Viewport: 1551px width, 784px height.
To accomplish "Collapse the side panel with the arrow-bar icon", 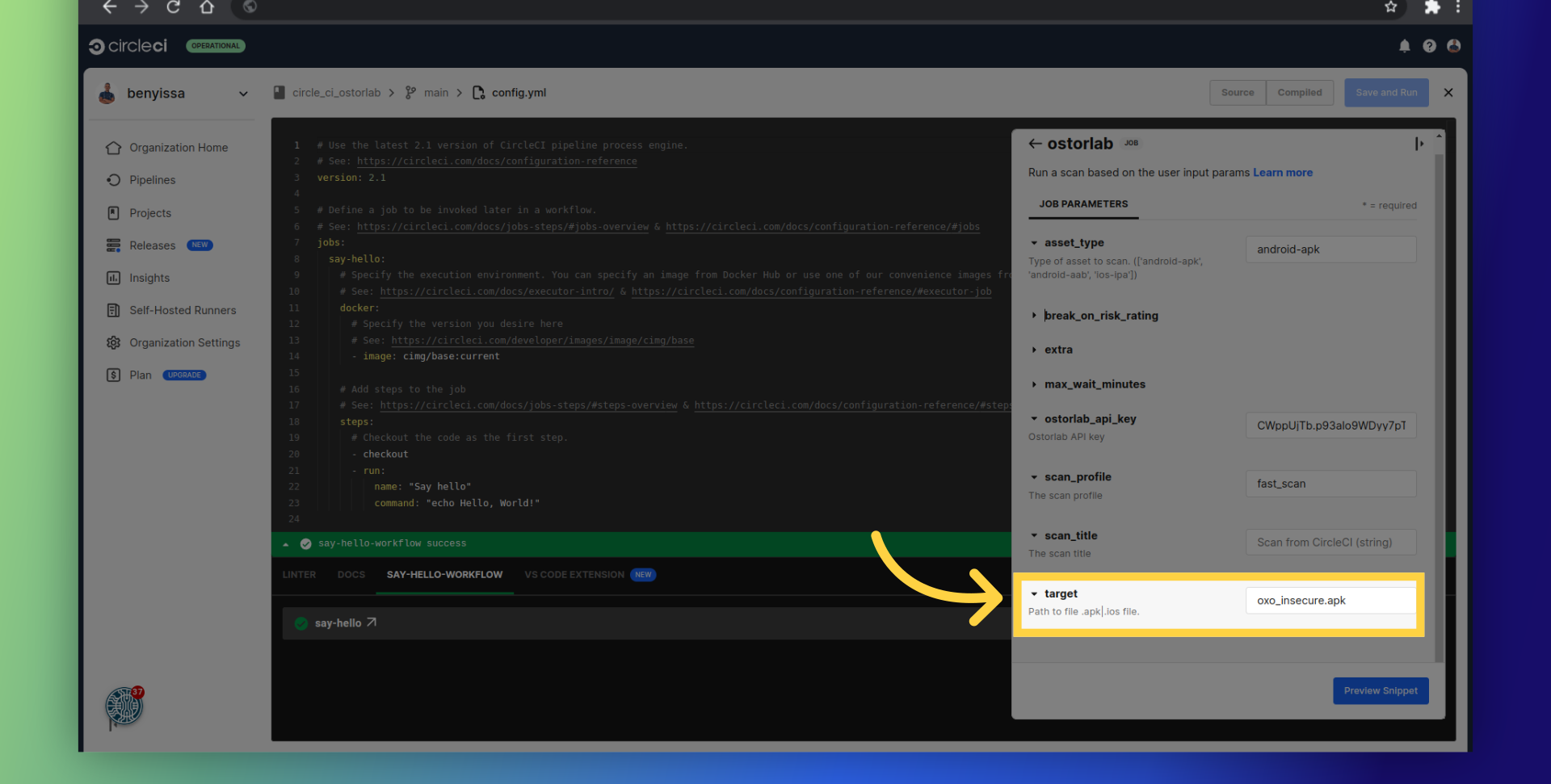I will [x=1419, y=144].
